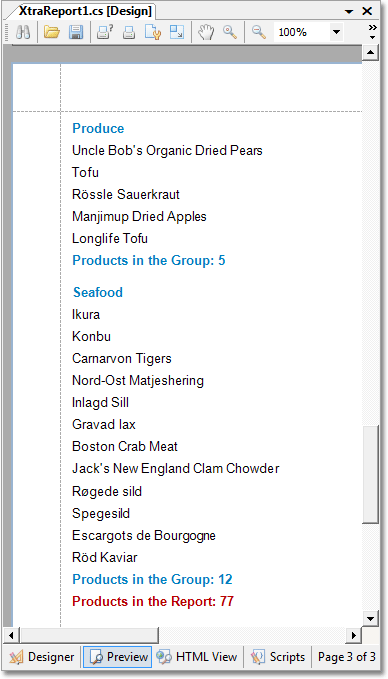Image resolution: width=388 pixels, height=679 pixels.
Task: Switch to the HTML View tab
Action: pos(197,657)
